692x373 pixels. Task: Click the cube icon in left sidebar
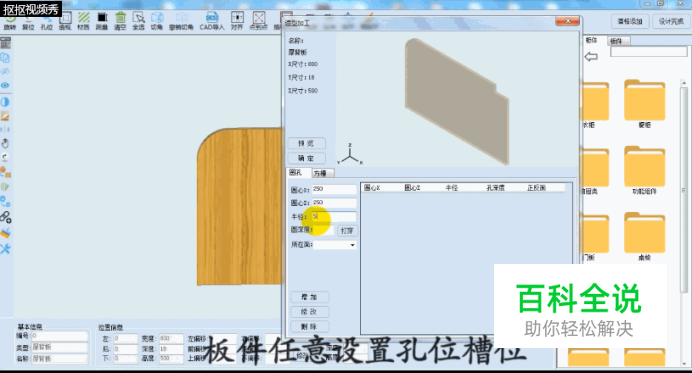click(5, 58)
